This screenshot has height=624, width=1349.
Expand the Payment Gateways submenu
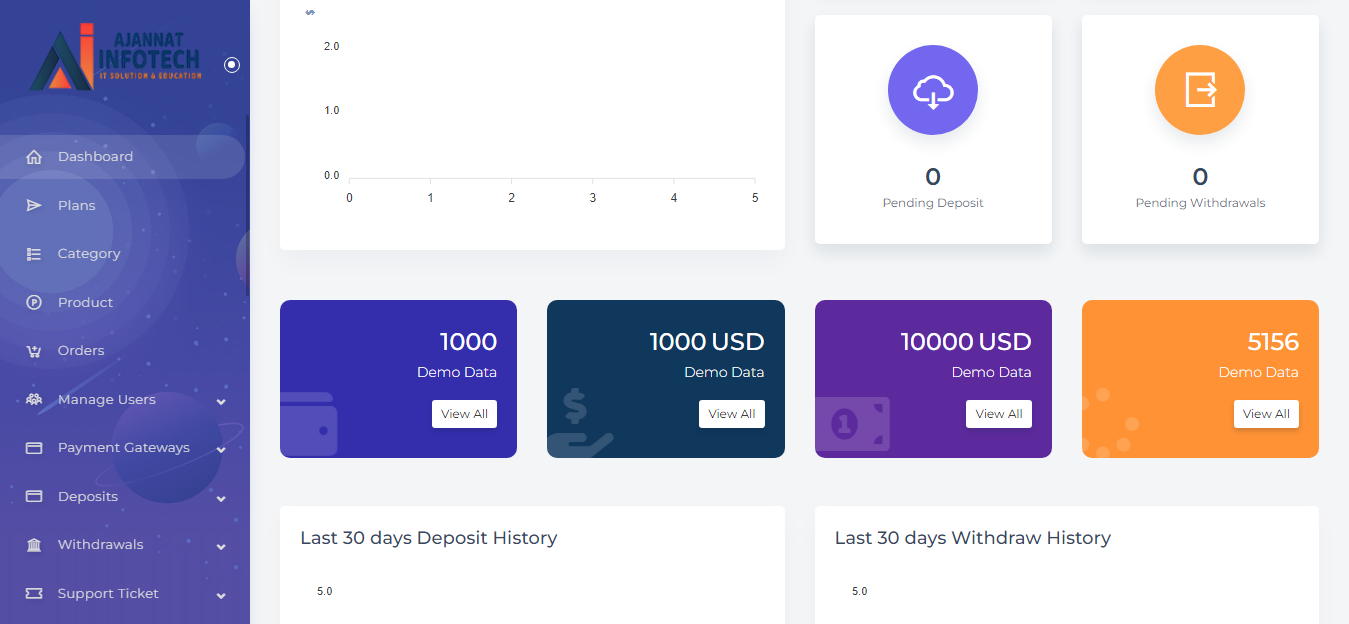pos(221,449)
